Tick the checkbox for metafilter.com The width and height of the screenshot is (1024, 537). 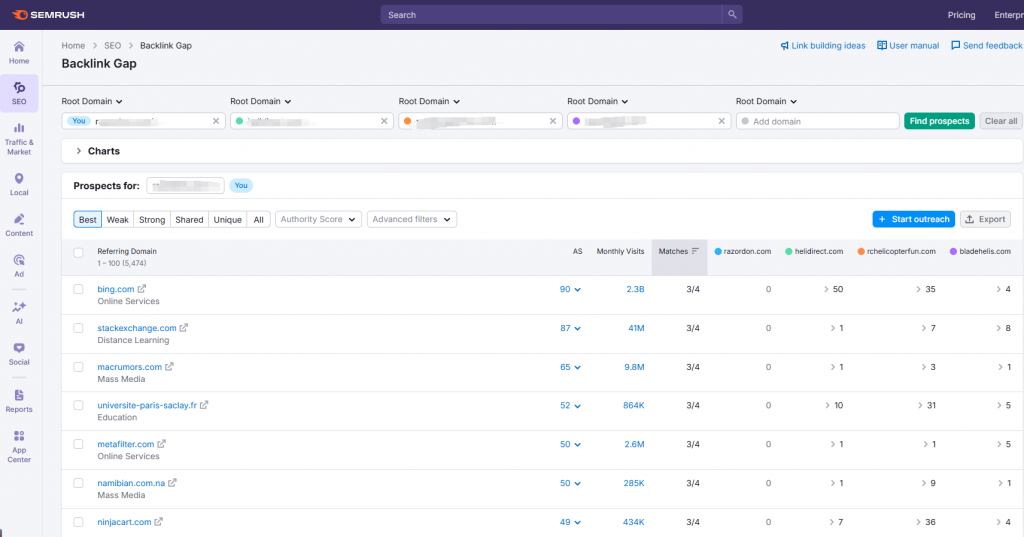(x=78, y=444)
